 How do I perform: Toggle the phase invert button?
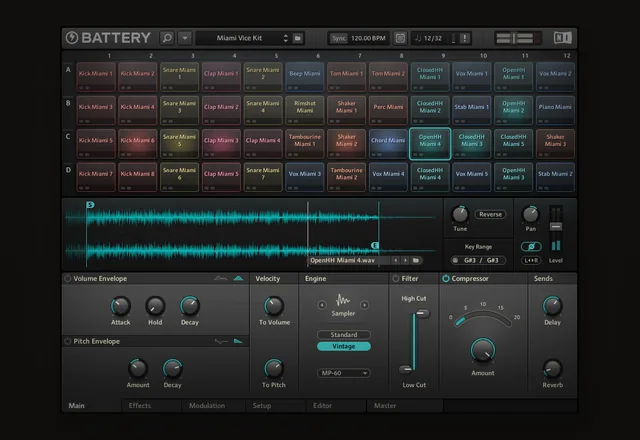531,247
